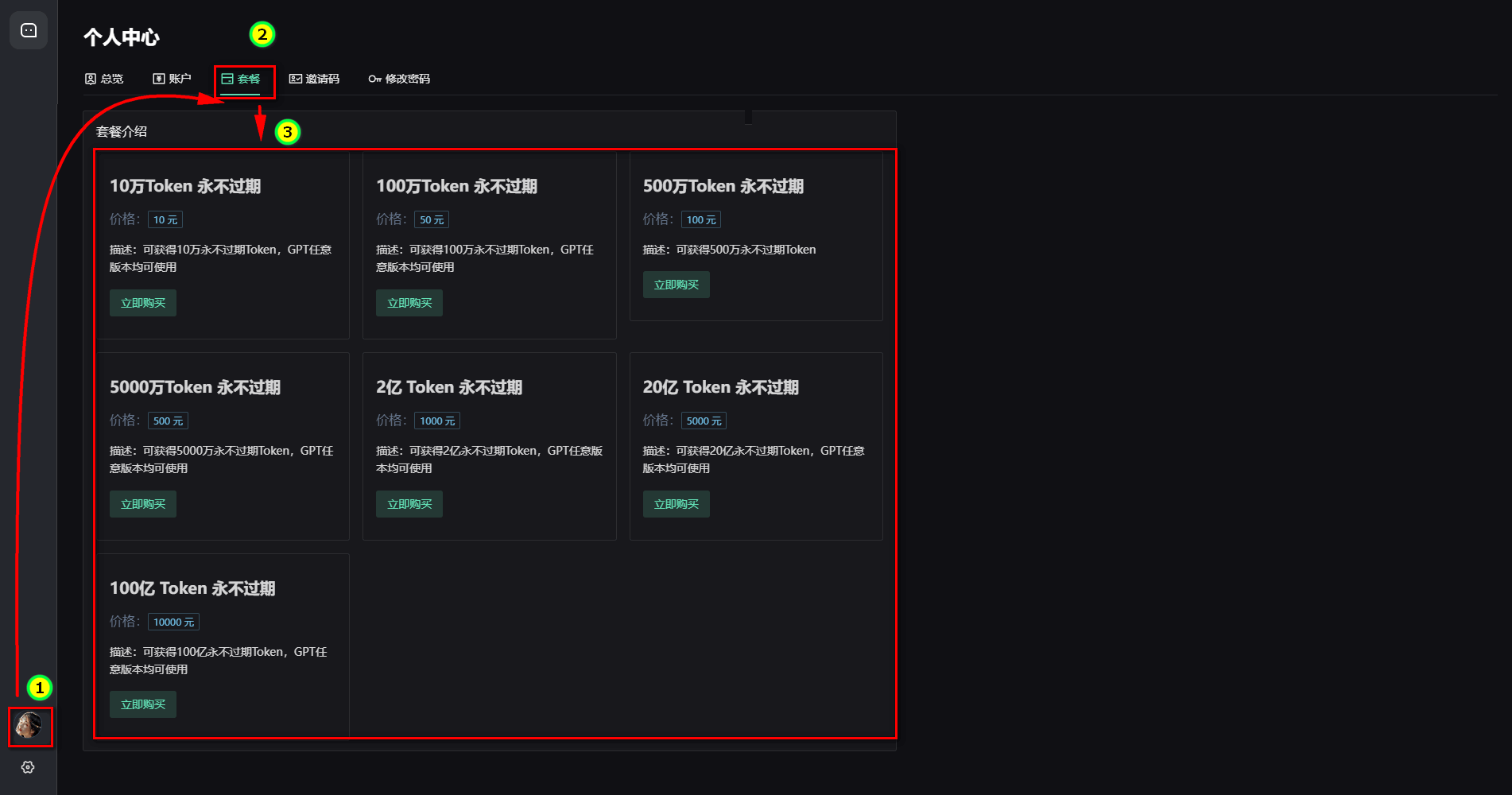The image size is (1512, 795).
Task: Switch to the 总览 tab
Action: (x=104, y=79)
